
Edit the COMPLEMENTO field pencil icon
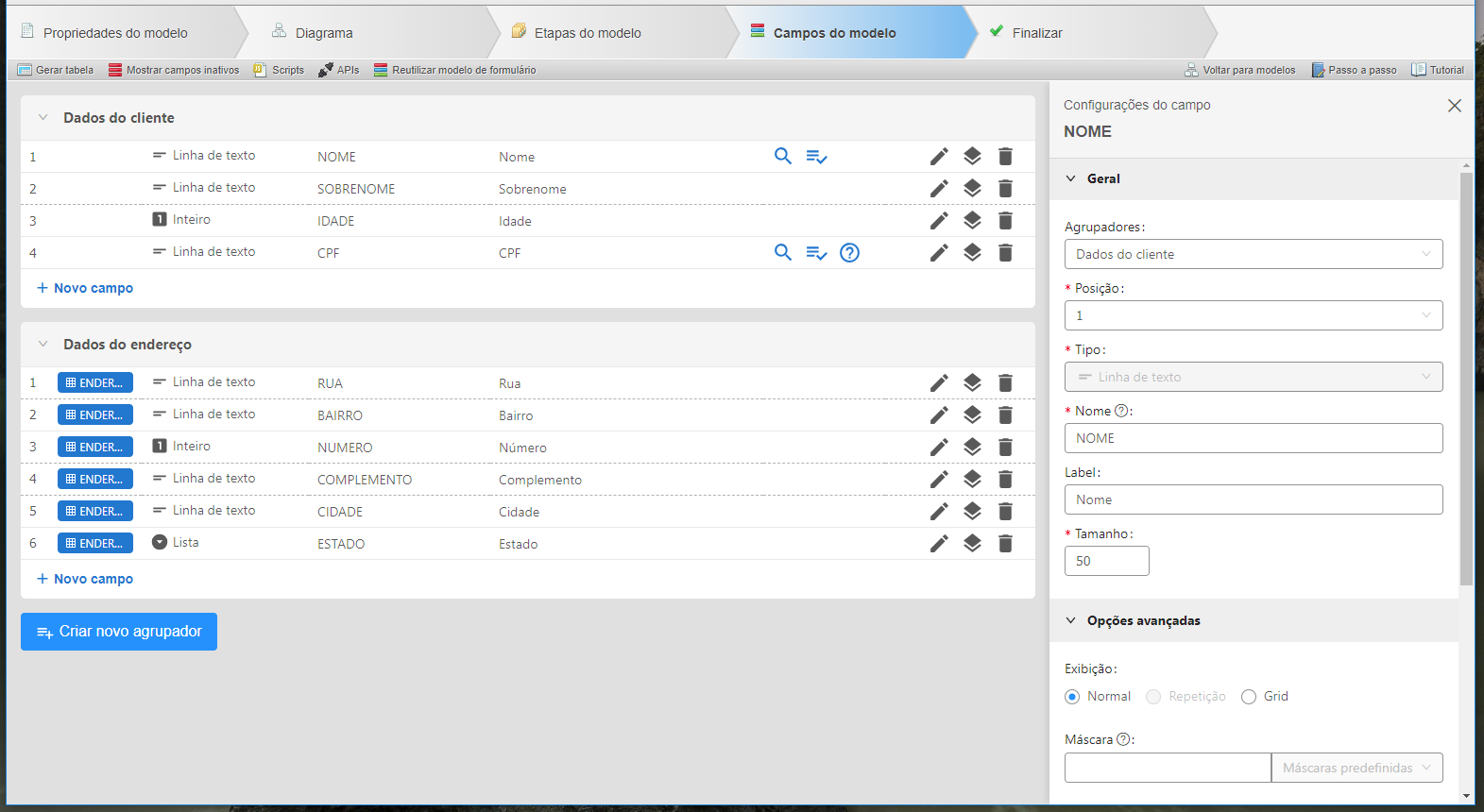pos(939,480)
